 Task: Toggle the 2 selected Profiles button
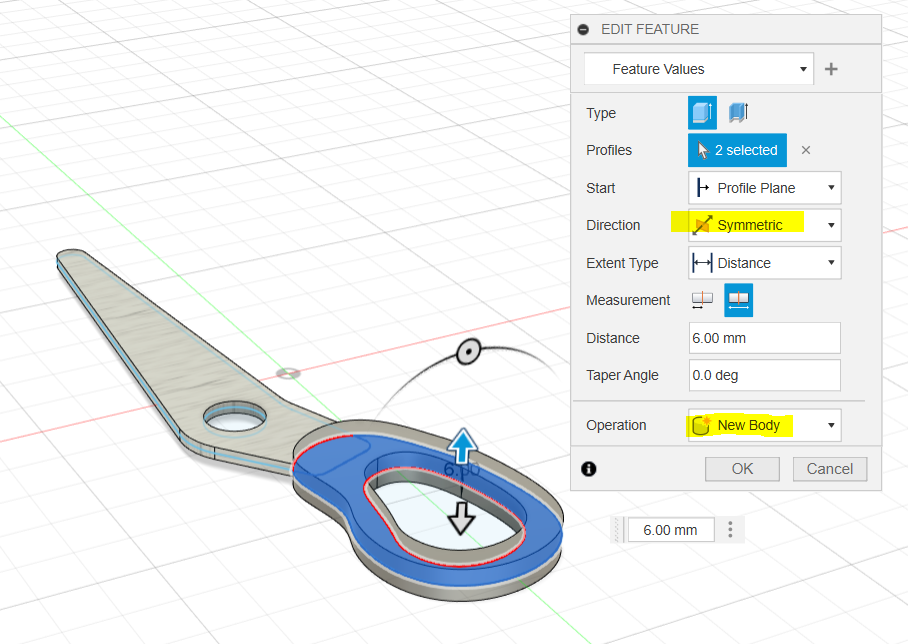click(x=737, y=150)
